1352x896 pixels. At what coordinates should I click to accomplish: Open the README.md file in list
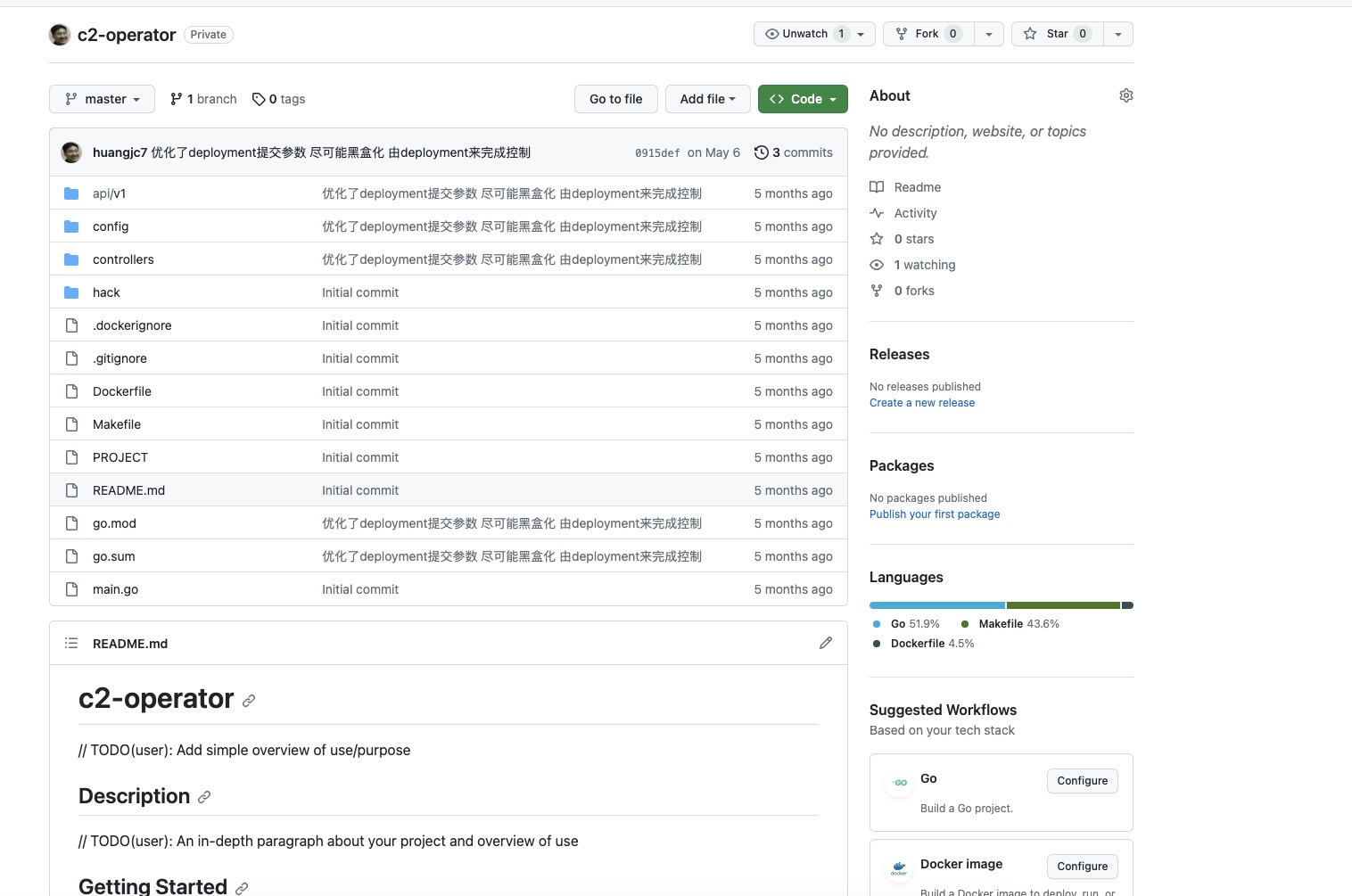pos(128,490)
